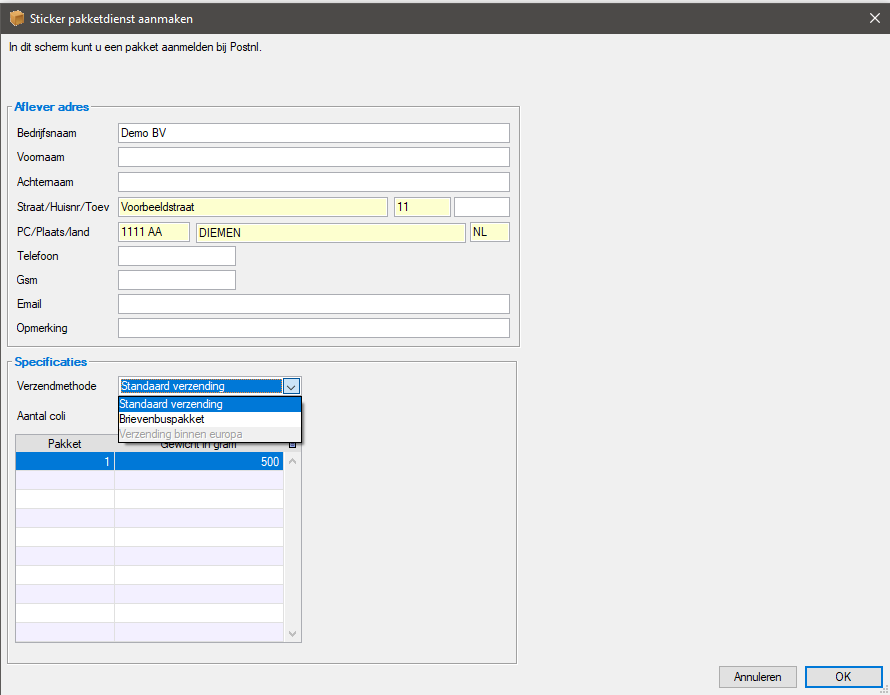Click the grid scrollbar up arrow
Screen dimensions: 890x695
pos(292,461)
